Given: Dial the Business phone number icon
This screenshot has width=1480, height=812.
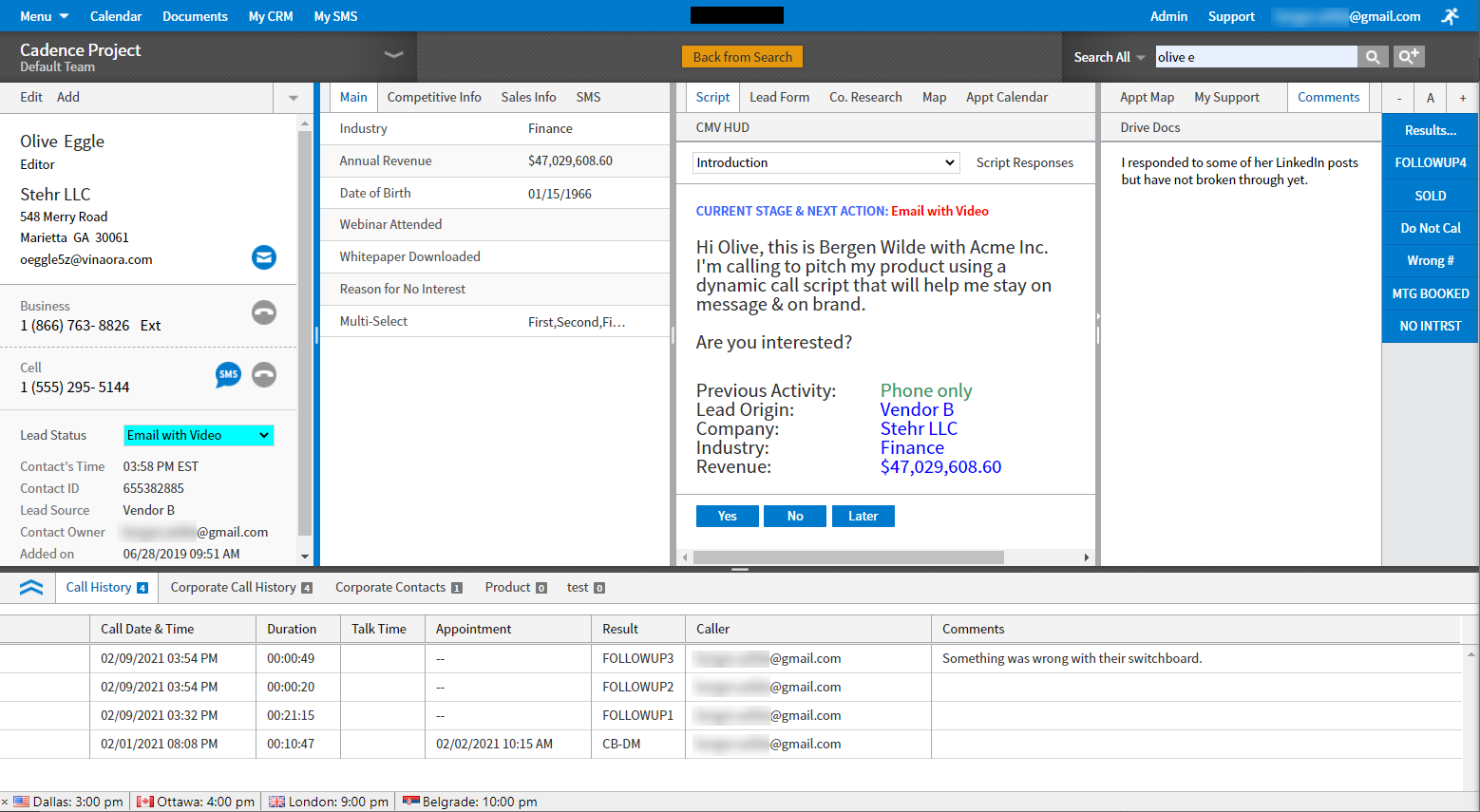Looking at the screenshot, I should (x=264, y=312).
